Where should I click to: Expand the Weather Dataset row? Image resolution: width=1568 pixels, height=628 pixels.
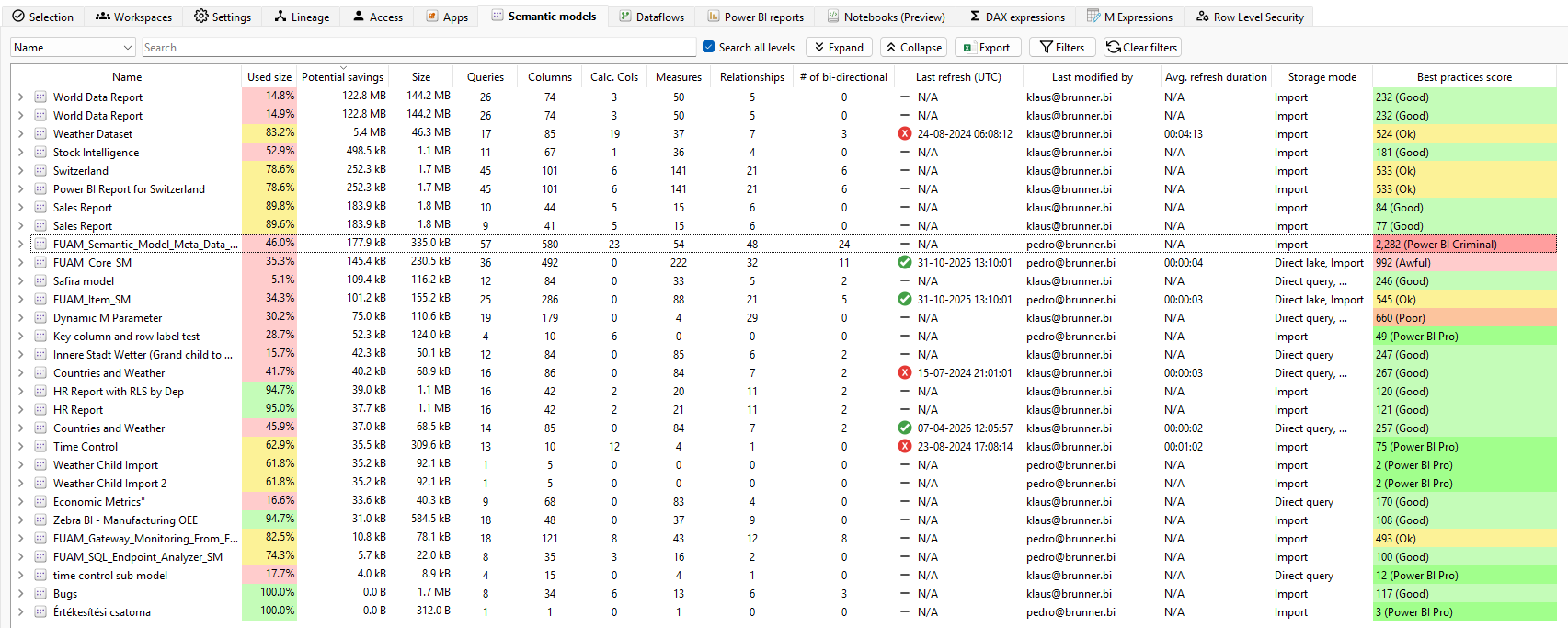[x=20, y=133]
